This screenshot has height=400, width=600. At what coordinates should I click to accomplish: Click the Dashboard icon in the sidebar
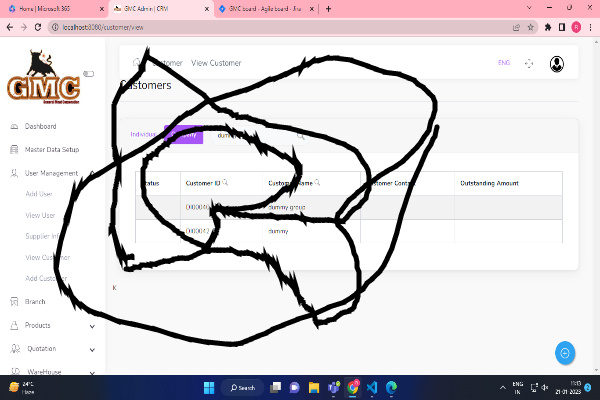pyautogui.click(x=13, y=127)
